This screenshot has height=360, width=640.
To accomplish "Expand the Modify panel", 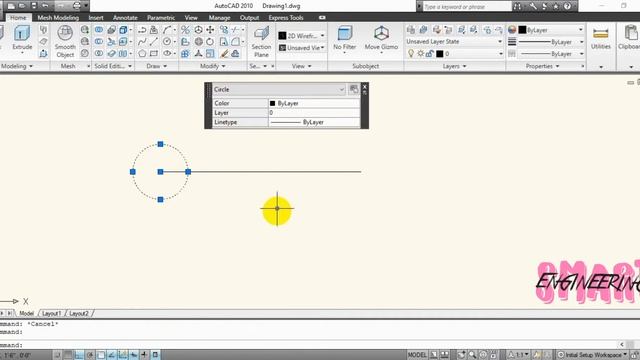I will 212,66.
